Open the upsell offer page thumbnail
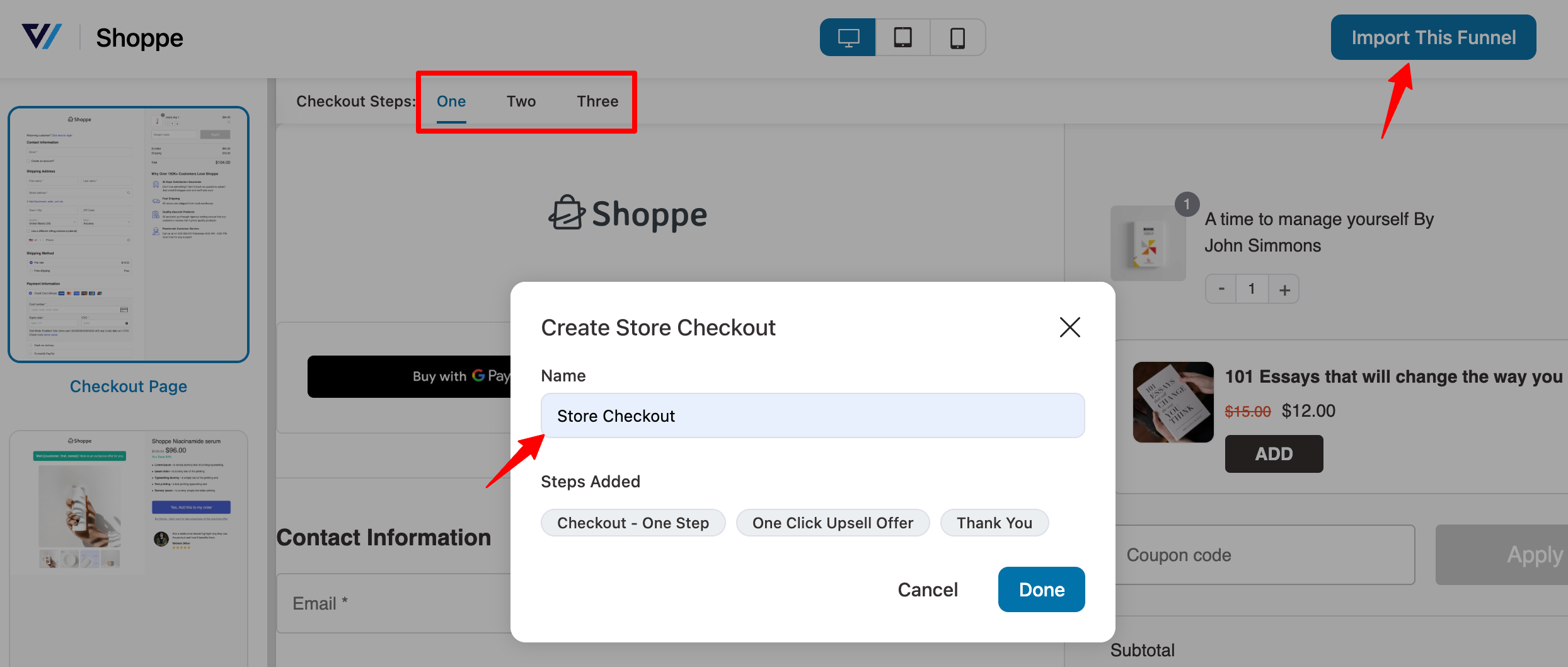Image resolution: width=1568 pixels, height=667 pixels. [x=129, y=504]
